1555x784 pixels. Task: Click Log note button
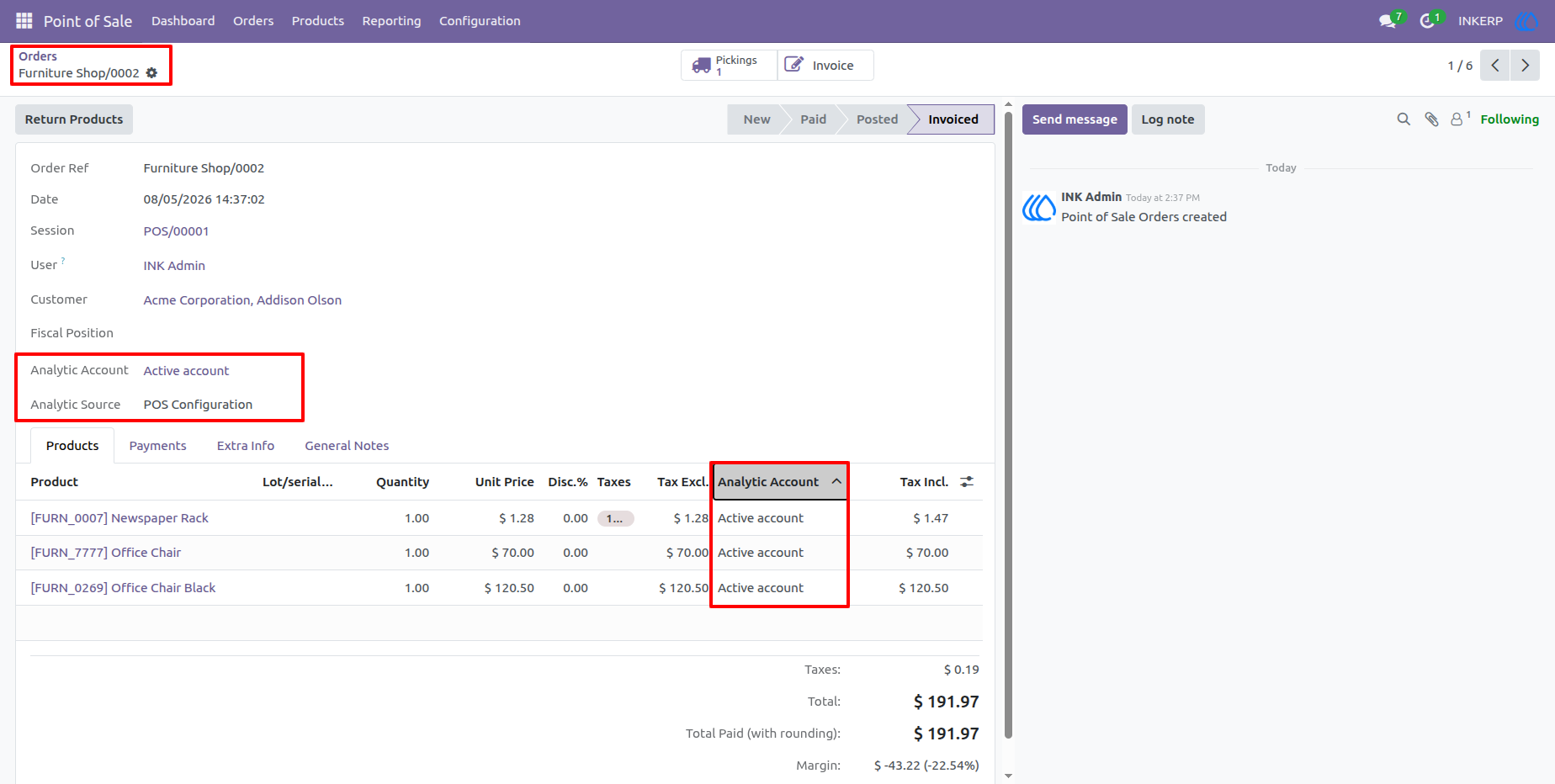pyautogui.click(x=1168, y=119)
